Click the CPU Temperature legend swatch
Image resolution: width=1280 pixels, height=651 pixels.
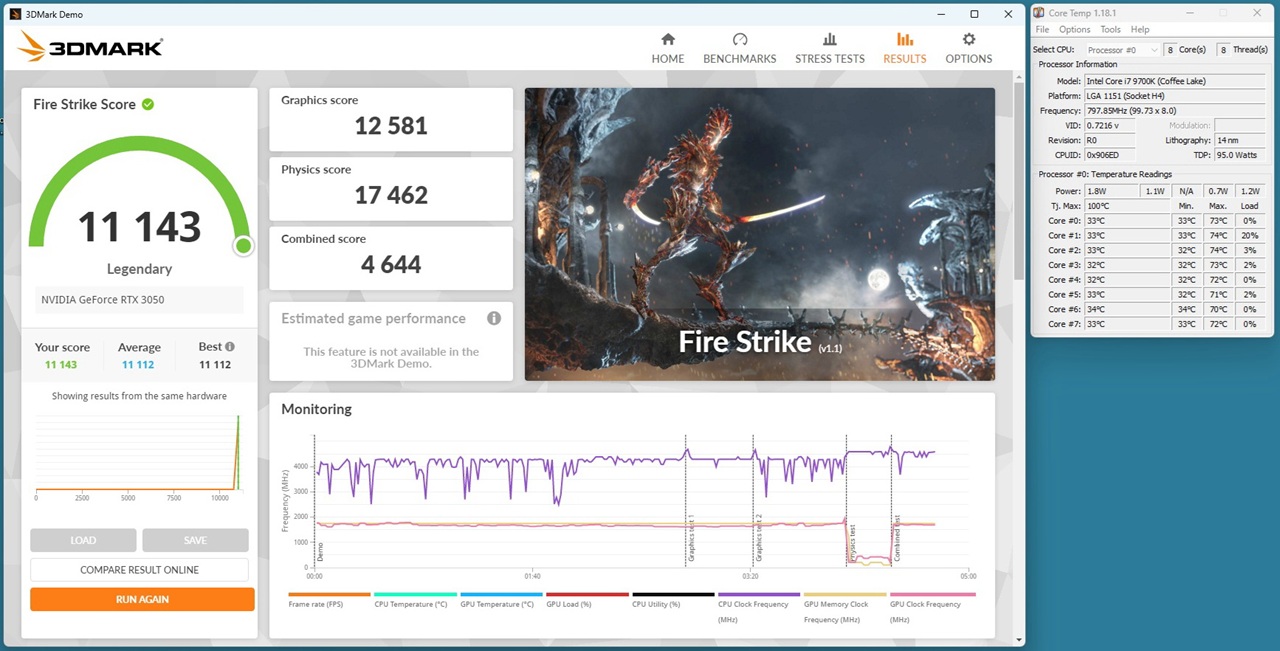tap(415, 594)
